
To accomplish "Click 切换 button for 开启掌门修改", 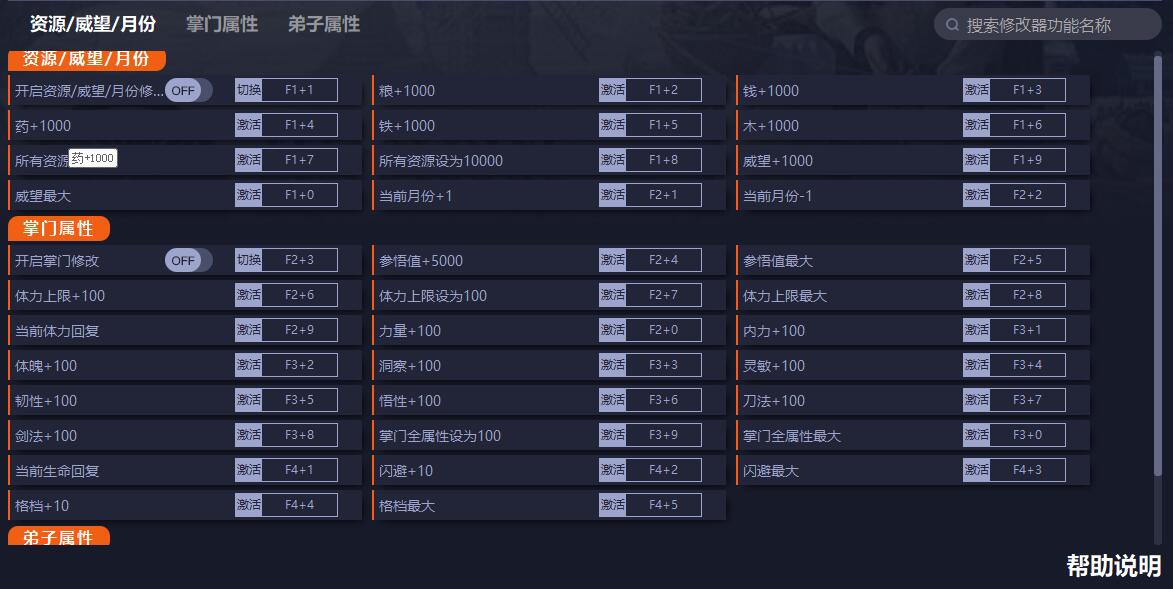I will 248,260.
